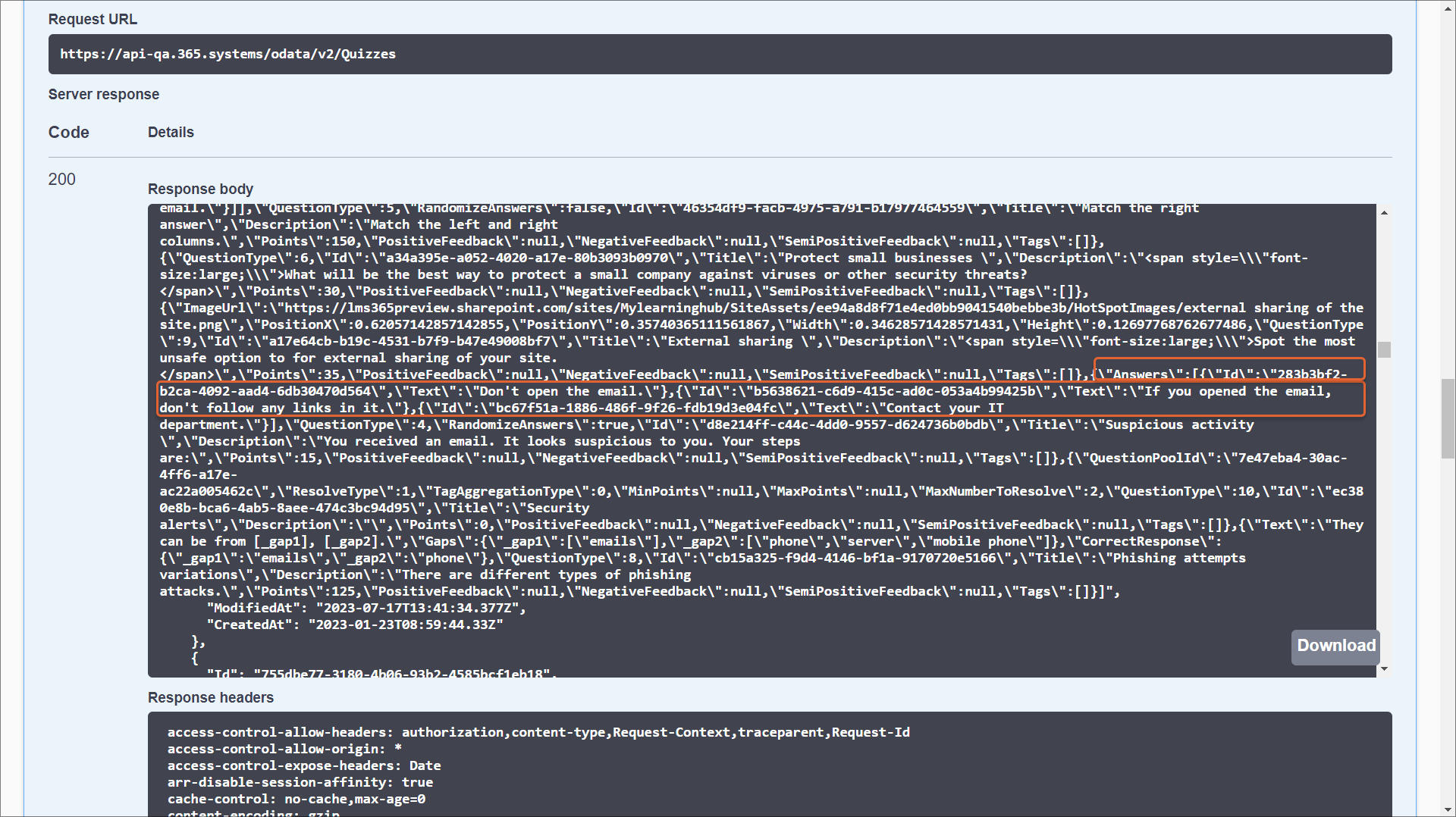Click the page scrollbar up arrow

pos(1448,6)
